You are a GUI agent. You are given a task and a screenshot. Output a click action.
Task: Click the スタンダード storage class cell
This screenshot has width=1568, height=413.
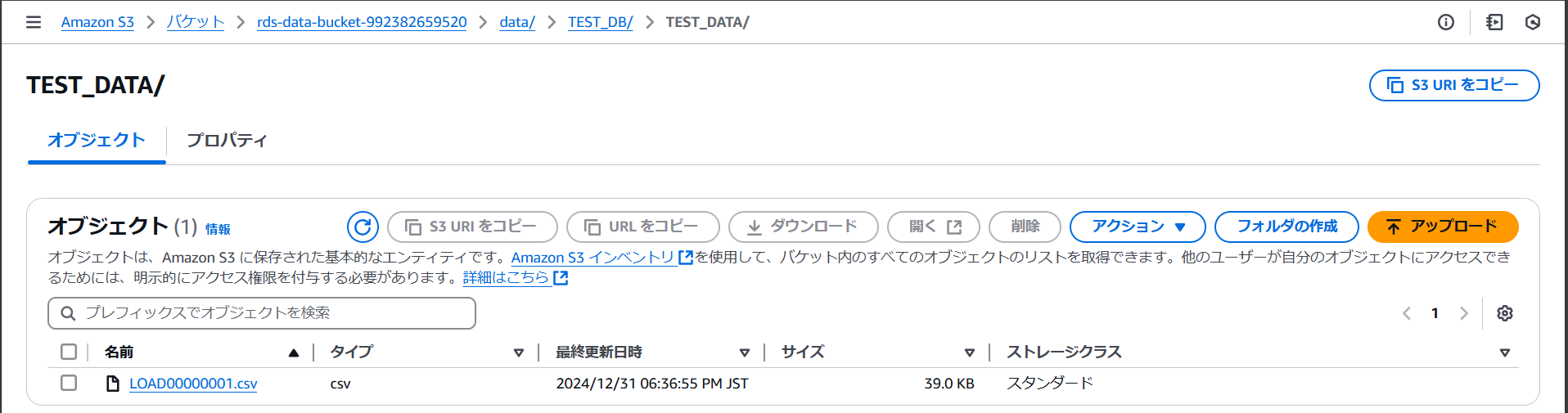tap(1050, 384)
